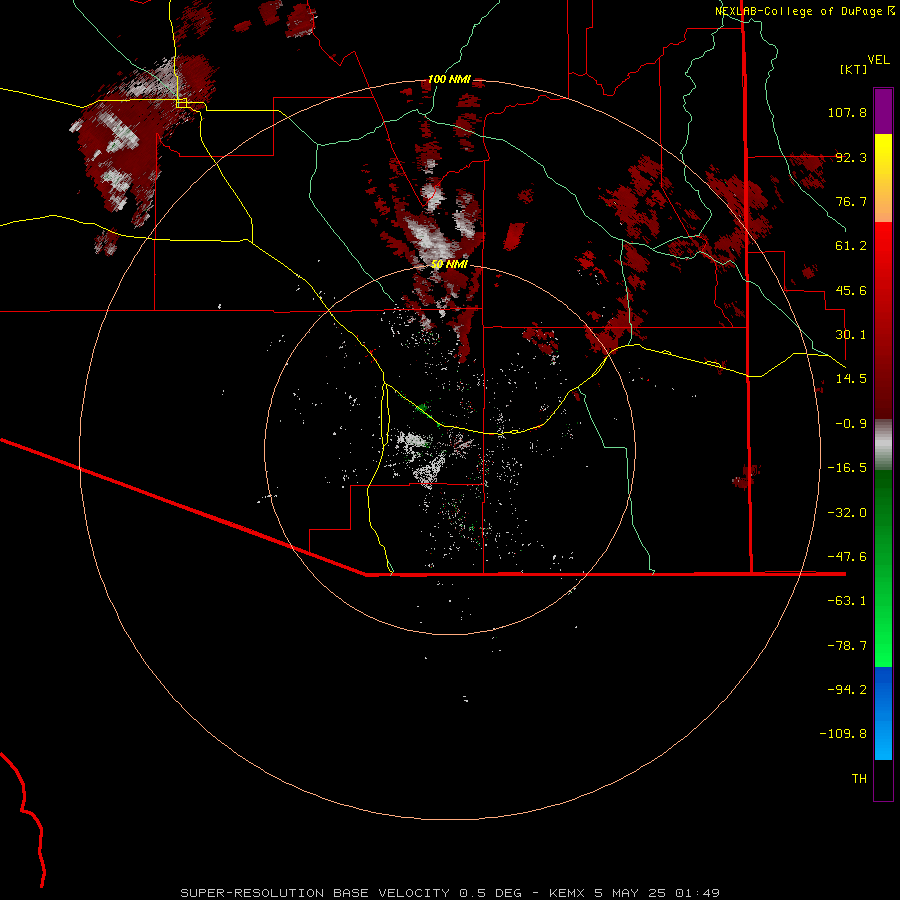Click the -78.7 velocity scale value
Image resolution: width=900 pixels, height=900 pixels.
(x=847, y=646)
